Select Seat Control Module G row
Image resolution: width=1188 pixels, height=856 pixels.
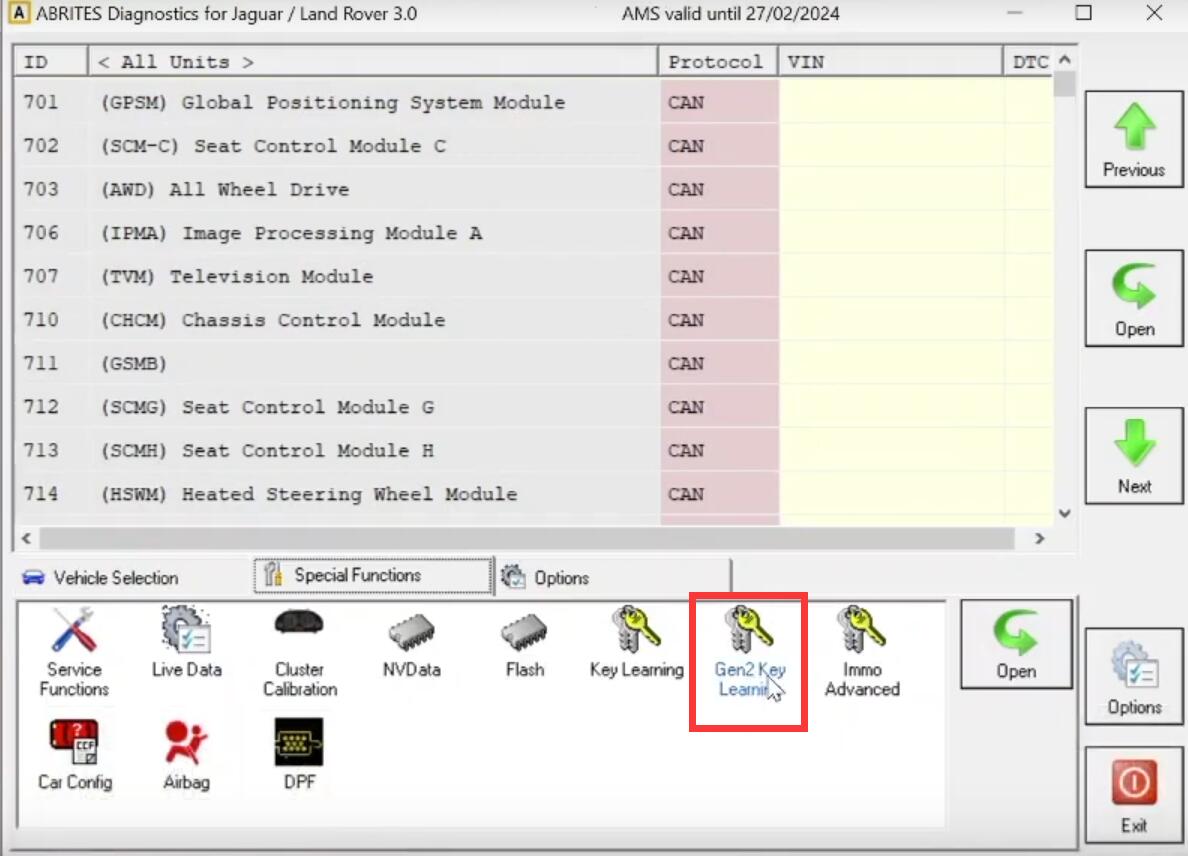tap(533, 407)
